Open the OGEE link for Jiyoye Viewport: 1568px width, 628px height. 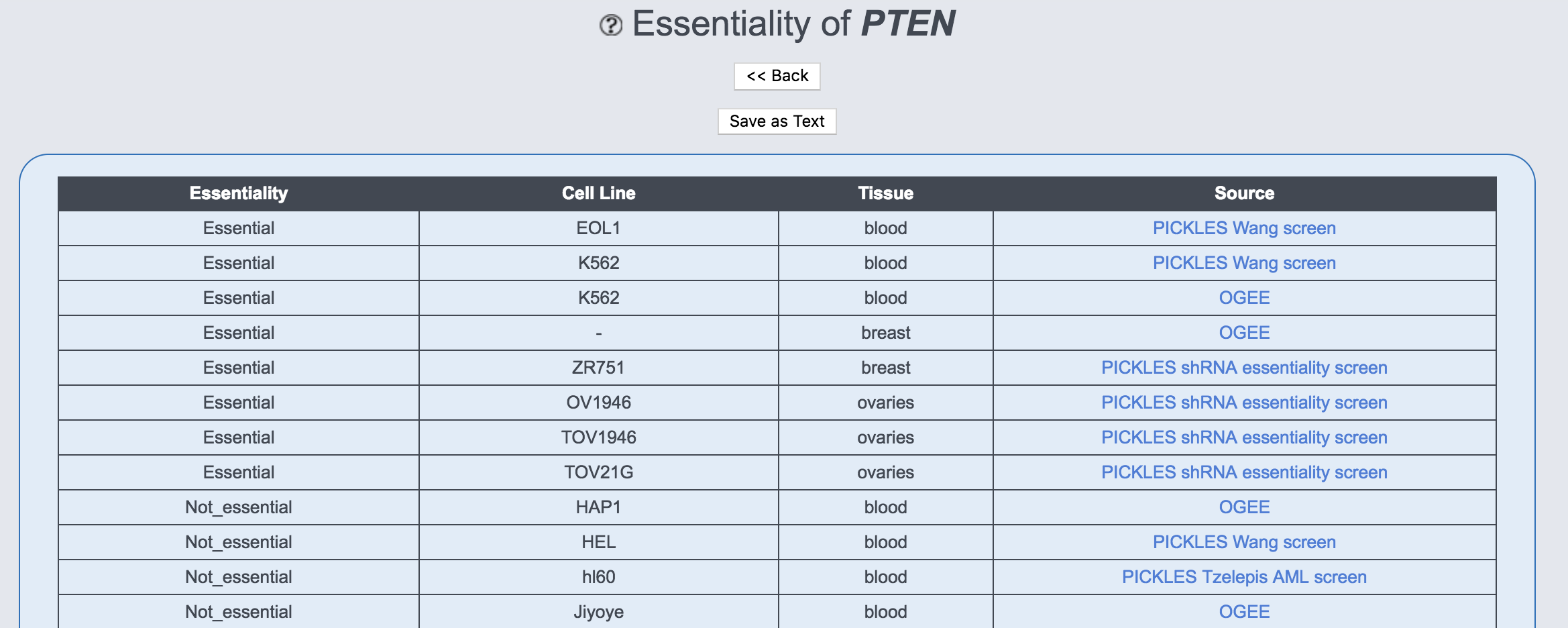pyautogui.click(x=1244, y=612)
